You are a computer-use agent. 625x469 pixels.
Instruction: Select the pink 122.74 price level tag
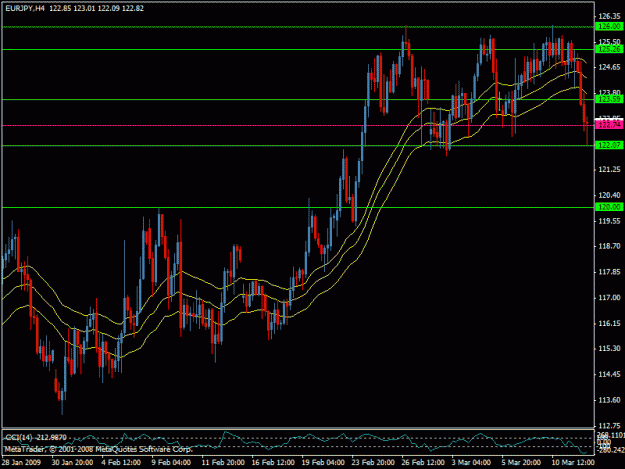tap(609, 125)
